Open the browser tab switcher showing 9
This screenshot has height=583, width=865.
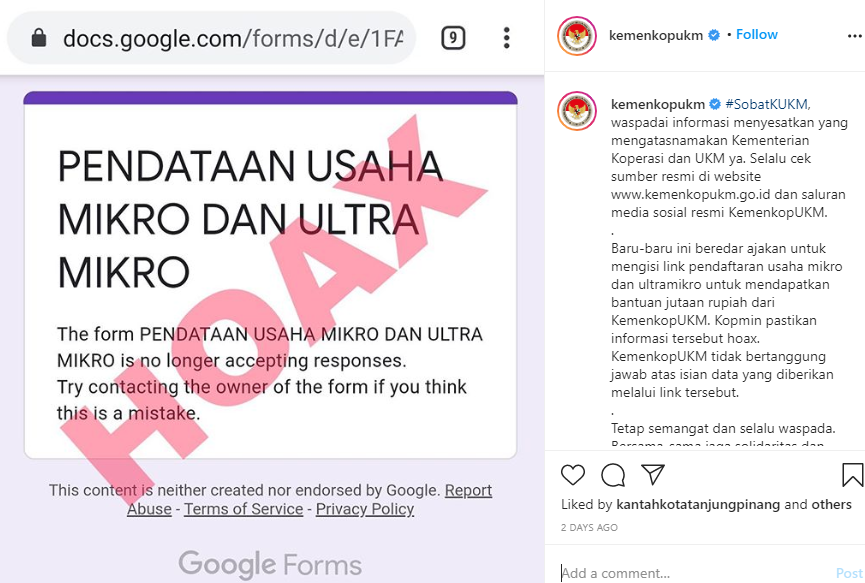[453, 38]
